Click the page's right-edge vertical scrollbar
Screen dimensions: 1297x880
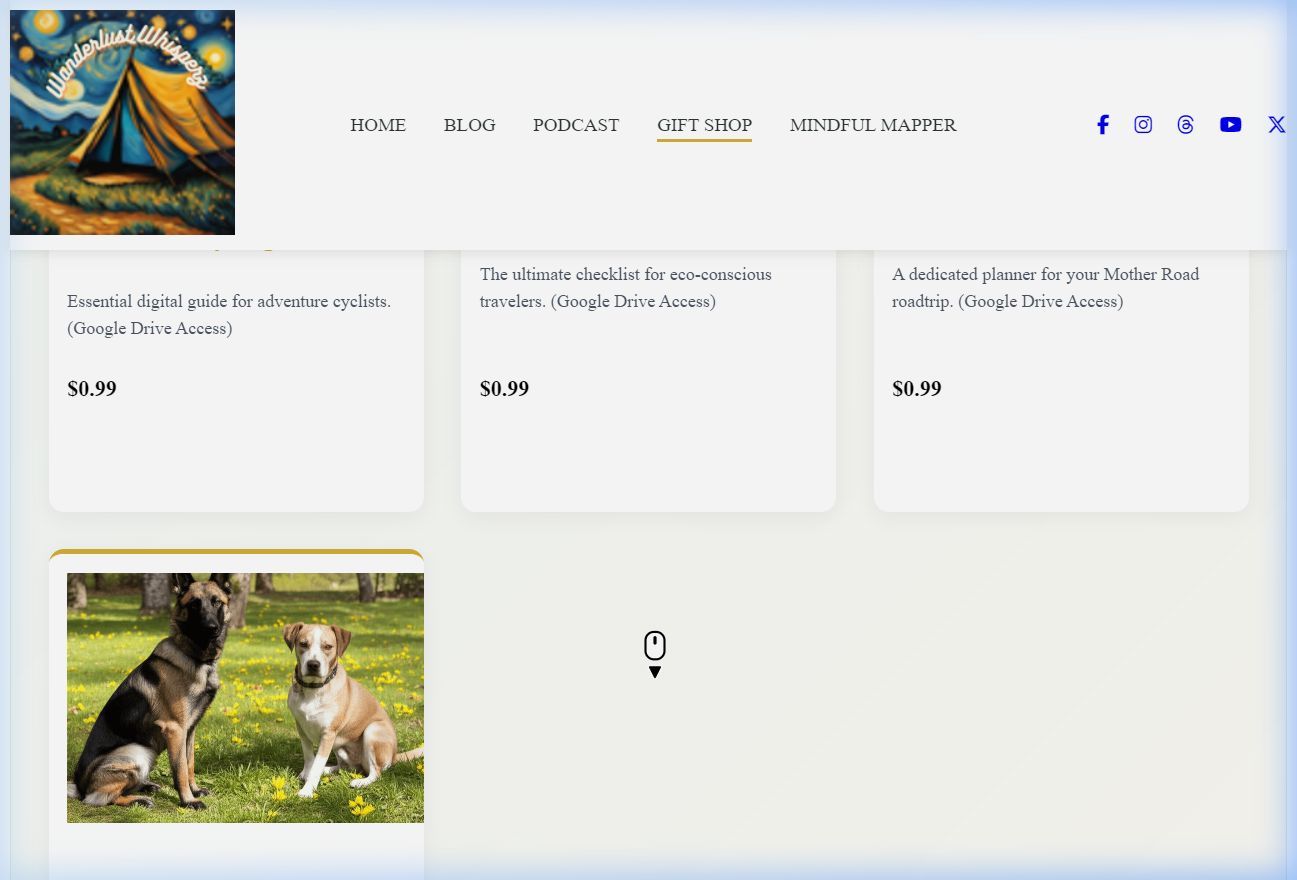(1291, 440)
